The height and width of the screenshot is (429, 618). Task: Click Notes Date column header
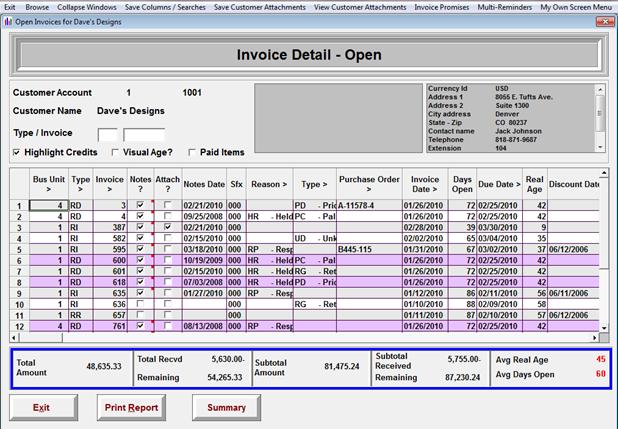[x=204, y=184]
